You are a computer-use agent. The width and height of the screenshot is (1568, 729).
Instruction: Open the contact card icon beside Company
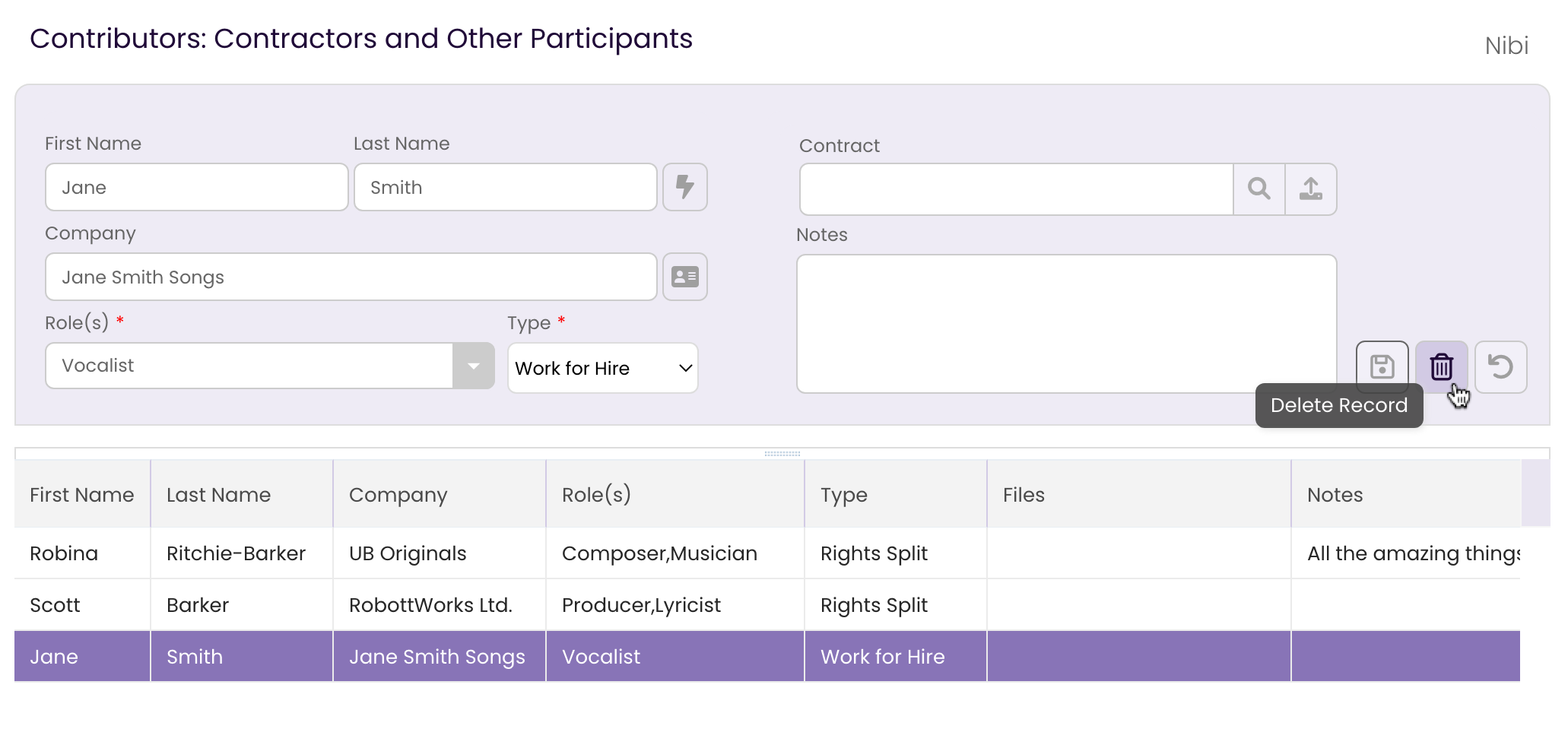[x=685, y=277]
